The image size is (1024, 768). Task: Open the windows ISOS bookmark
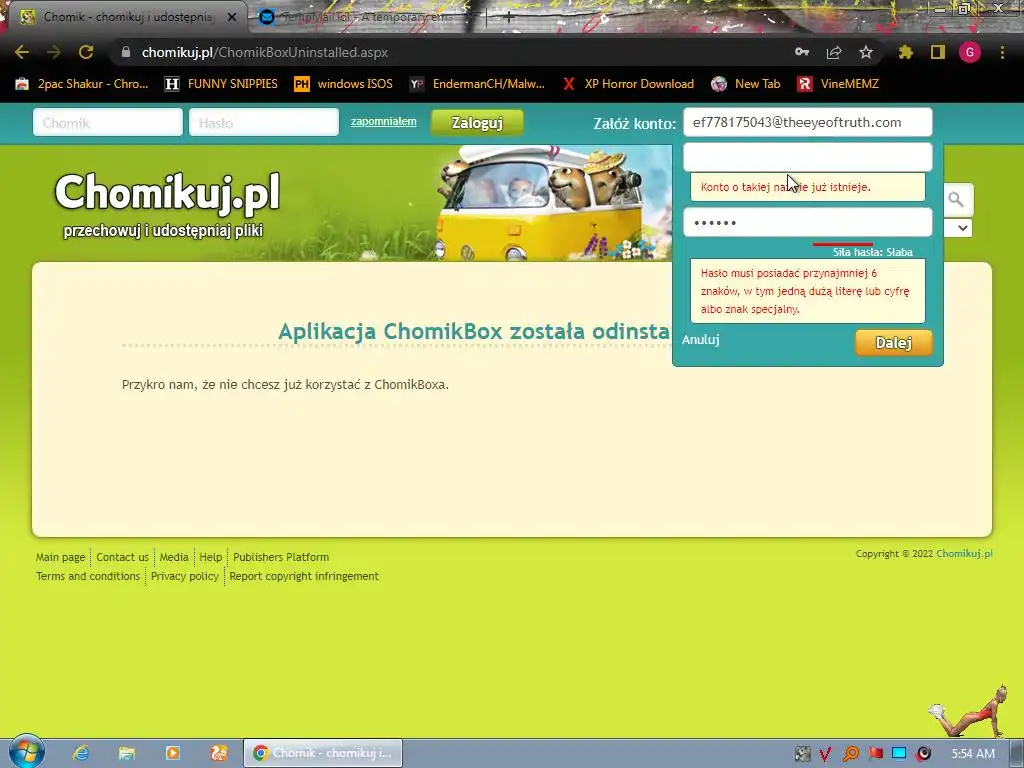344,84
